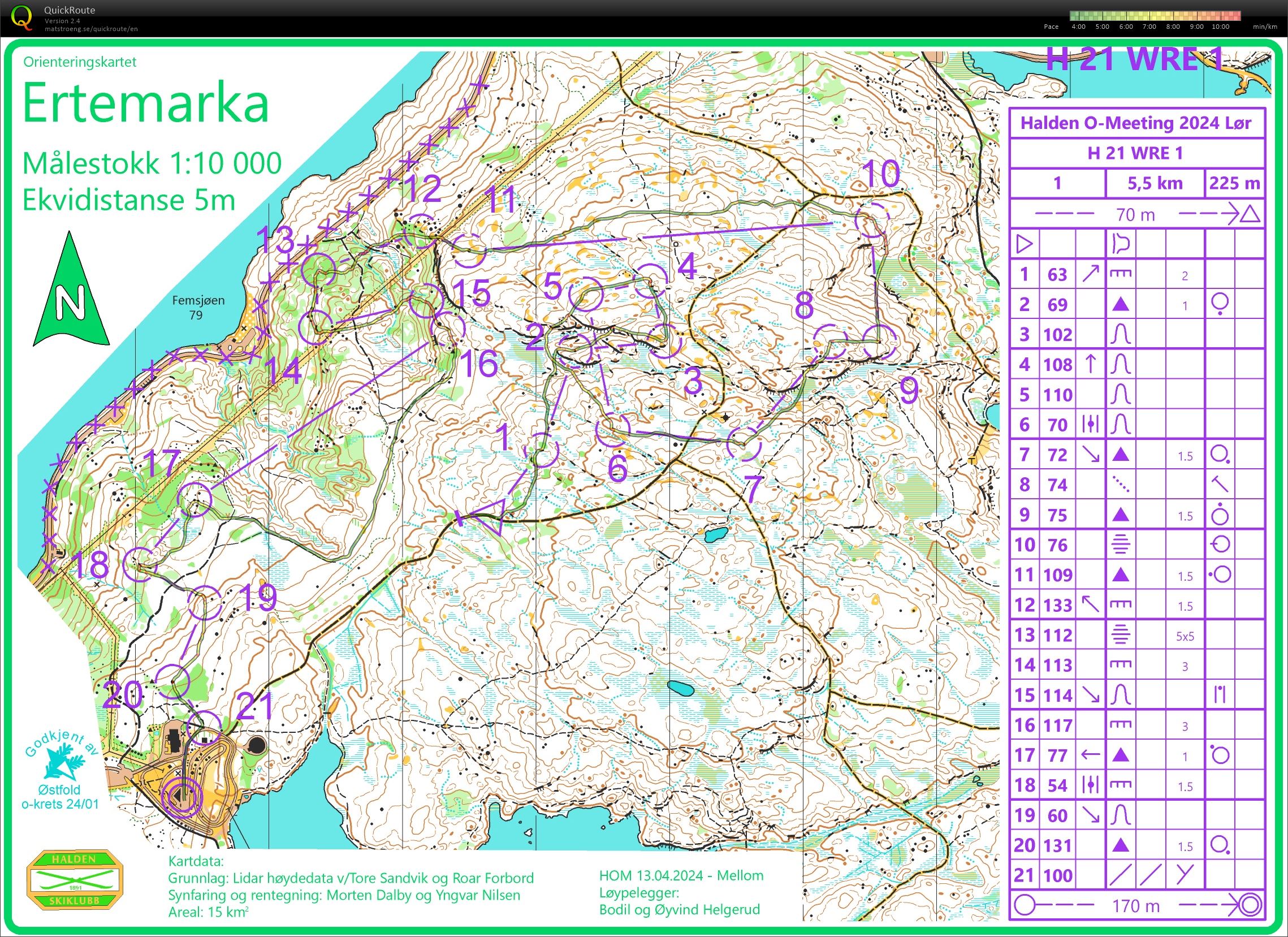The image size is (1288, 937).
Task: Select control circle 6 on the map
Action: tap(614, 430)
